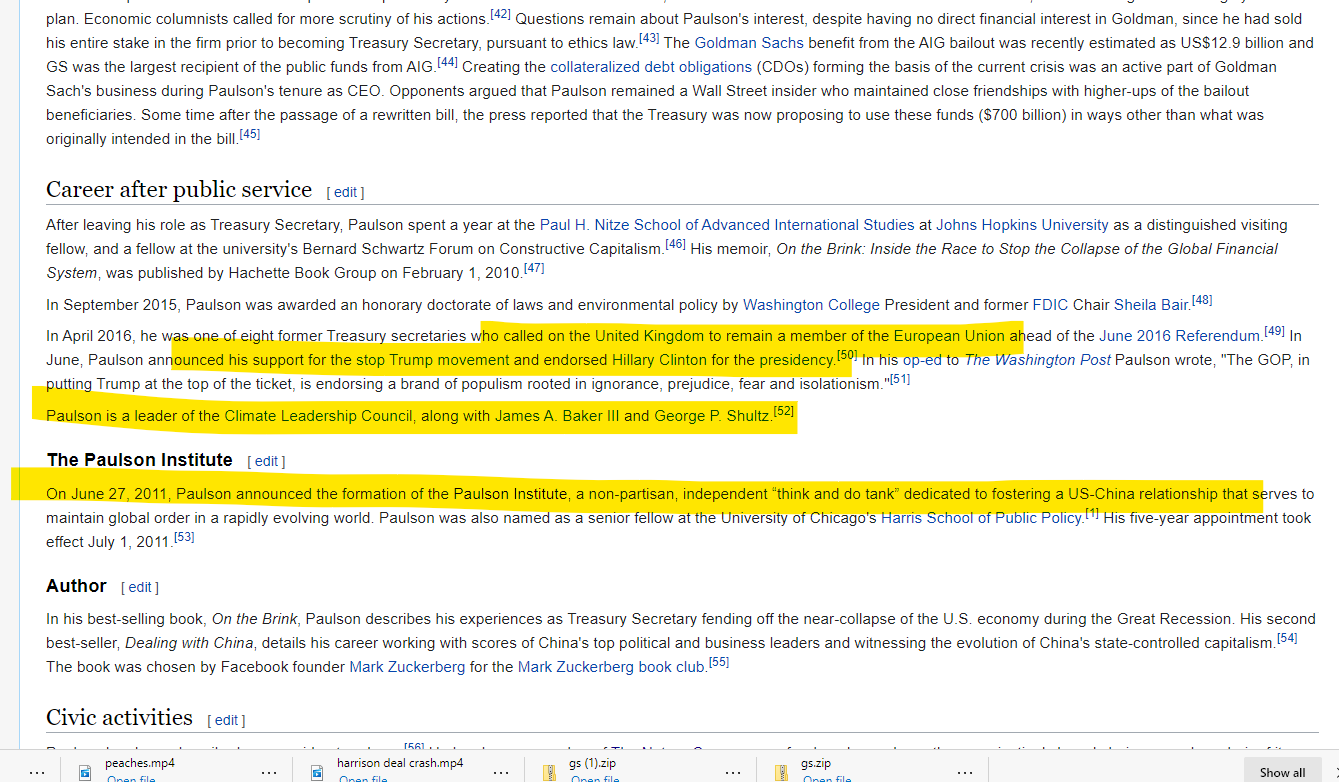Image resolution: width=1339 pixels, height=782 pixels.
Task: Jump to citation [55]
Action: click(719, 662)
